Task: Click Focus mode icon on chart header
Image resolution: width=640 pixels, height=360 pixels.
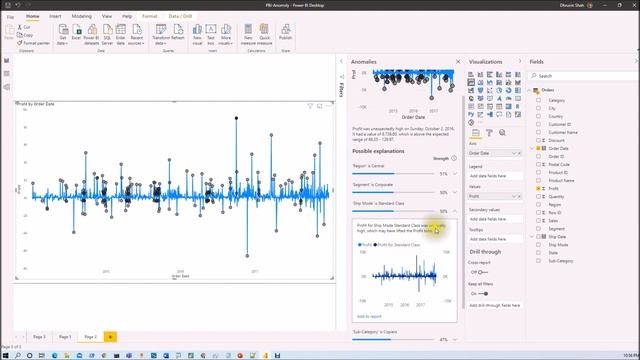Action: pos(320,106)
